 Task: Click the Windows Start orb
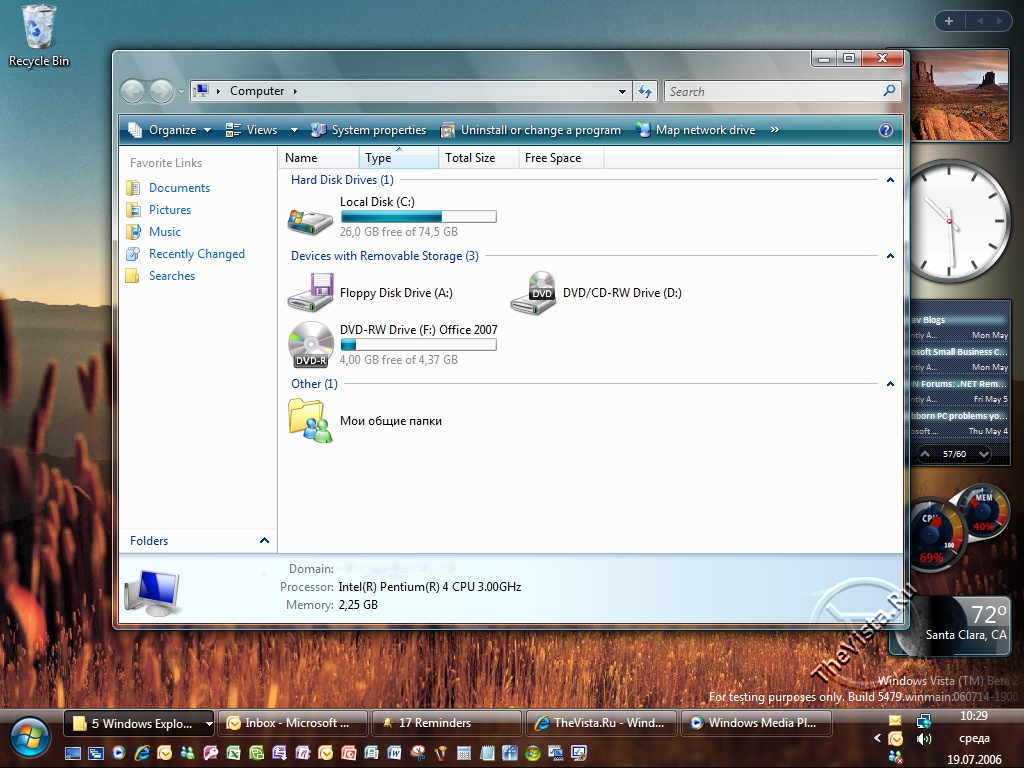pyautogui.click(x=31, y=735)
